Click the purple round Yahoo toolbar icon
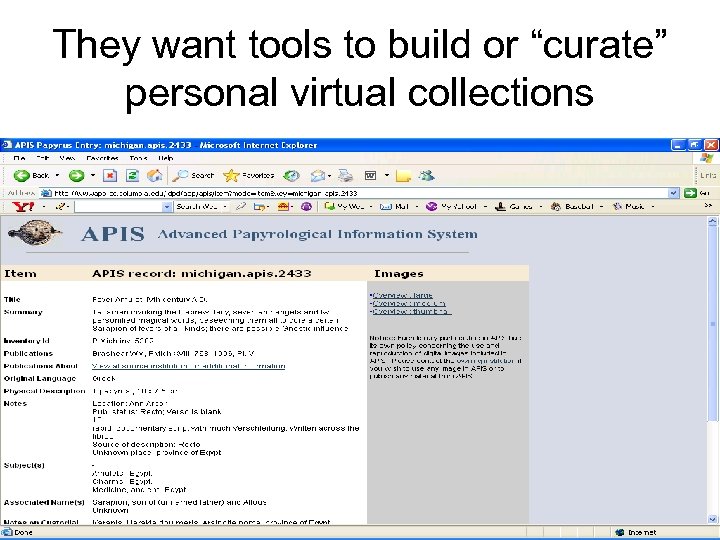Screen dimensions: 720x540 coord(306,207)
